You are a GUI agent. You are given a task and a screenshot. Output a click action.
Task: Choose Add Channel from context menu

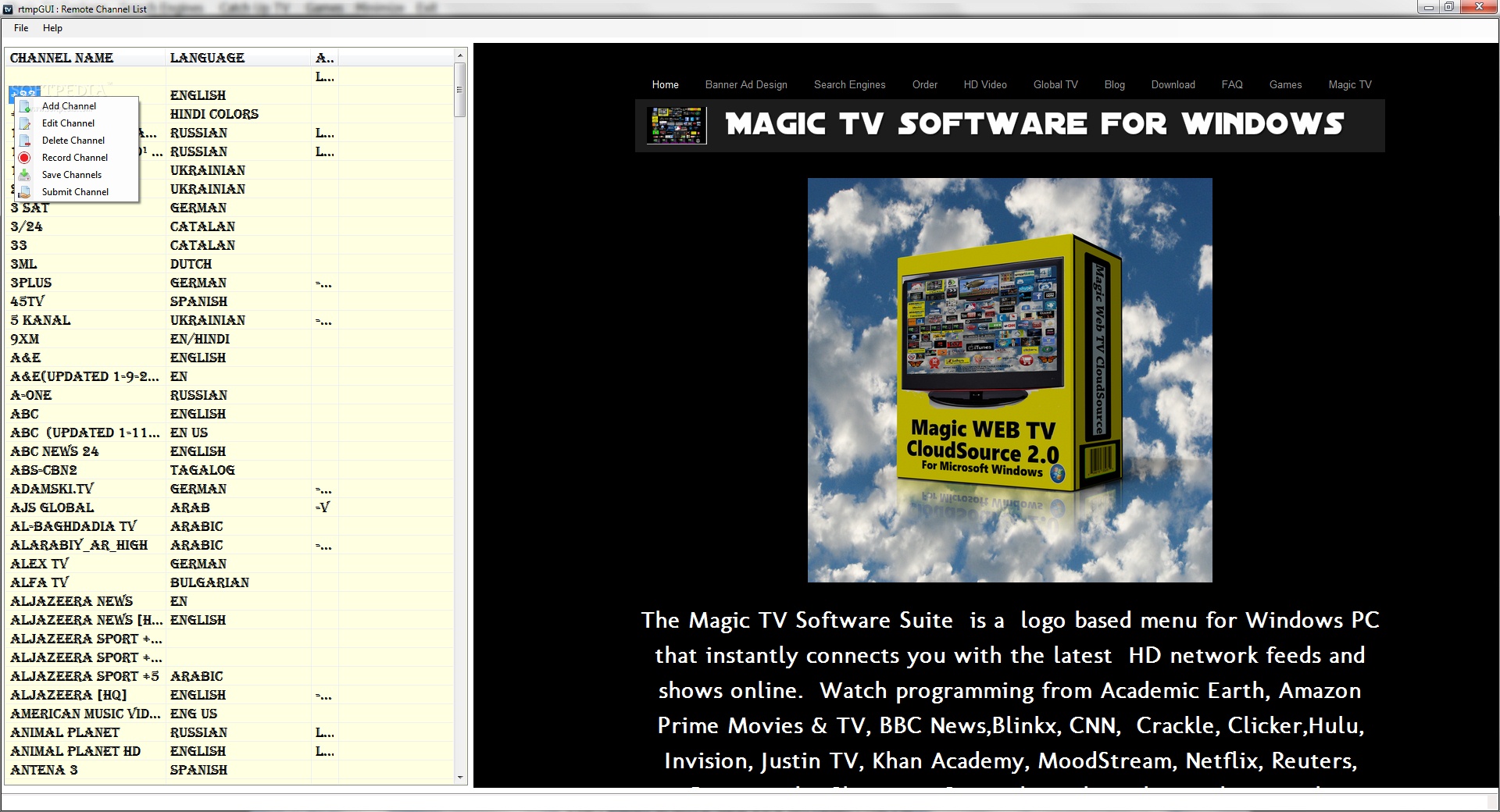[x=77, y=106]
